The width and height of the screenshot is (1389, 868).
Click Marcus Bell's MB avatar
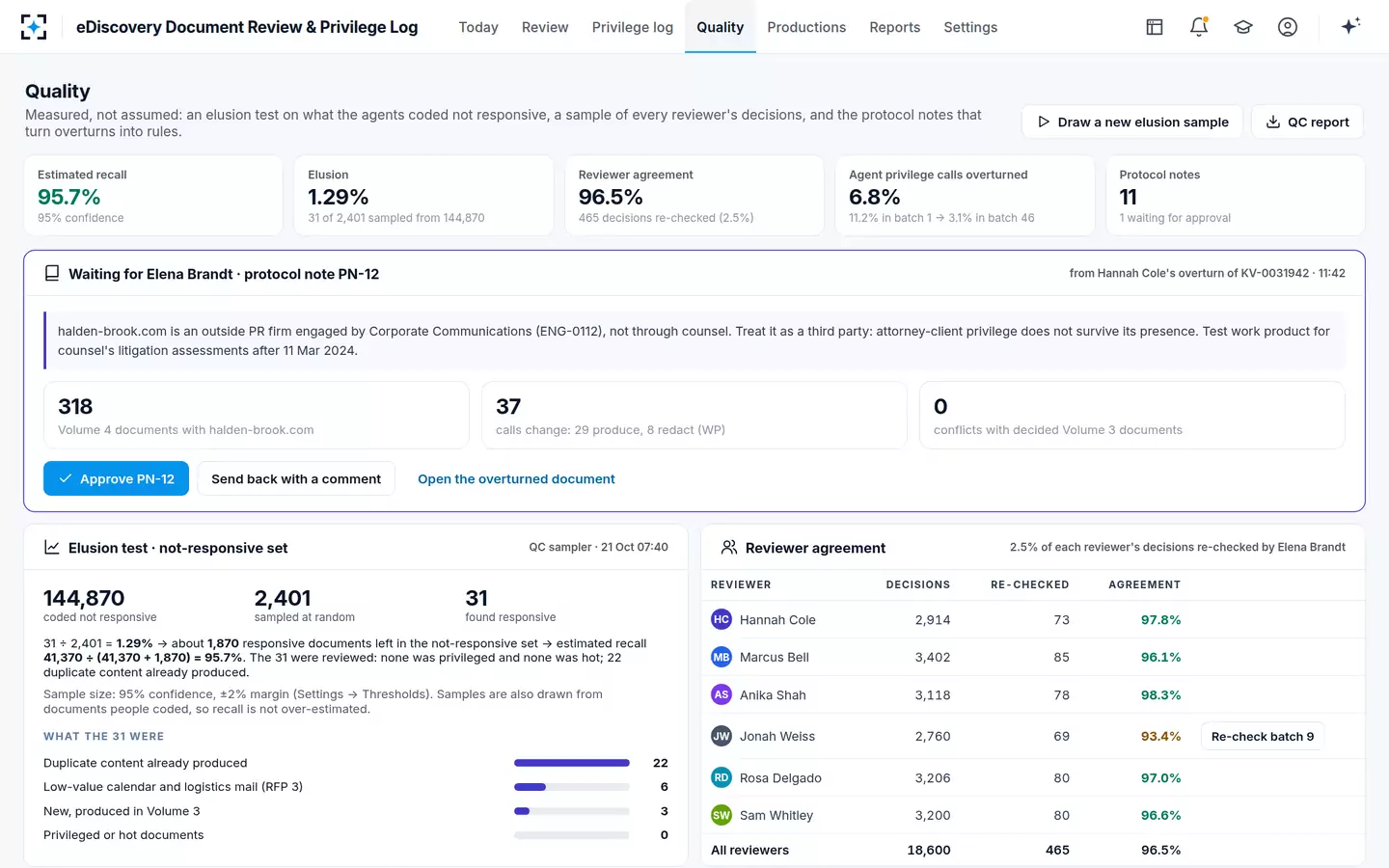tap(722, 657)
